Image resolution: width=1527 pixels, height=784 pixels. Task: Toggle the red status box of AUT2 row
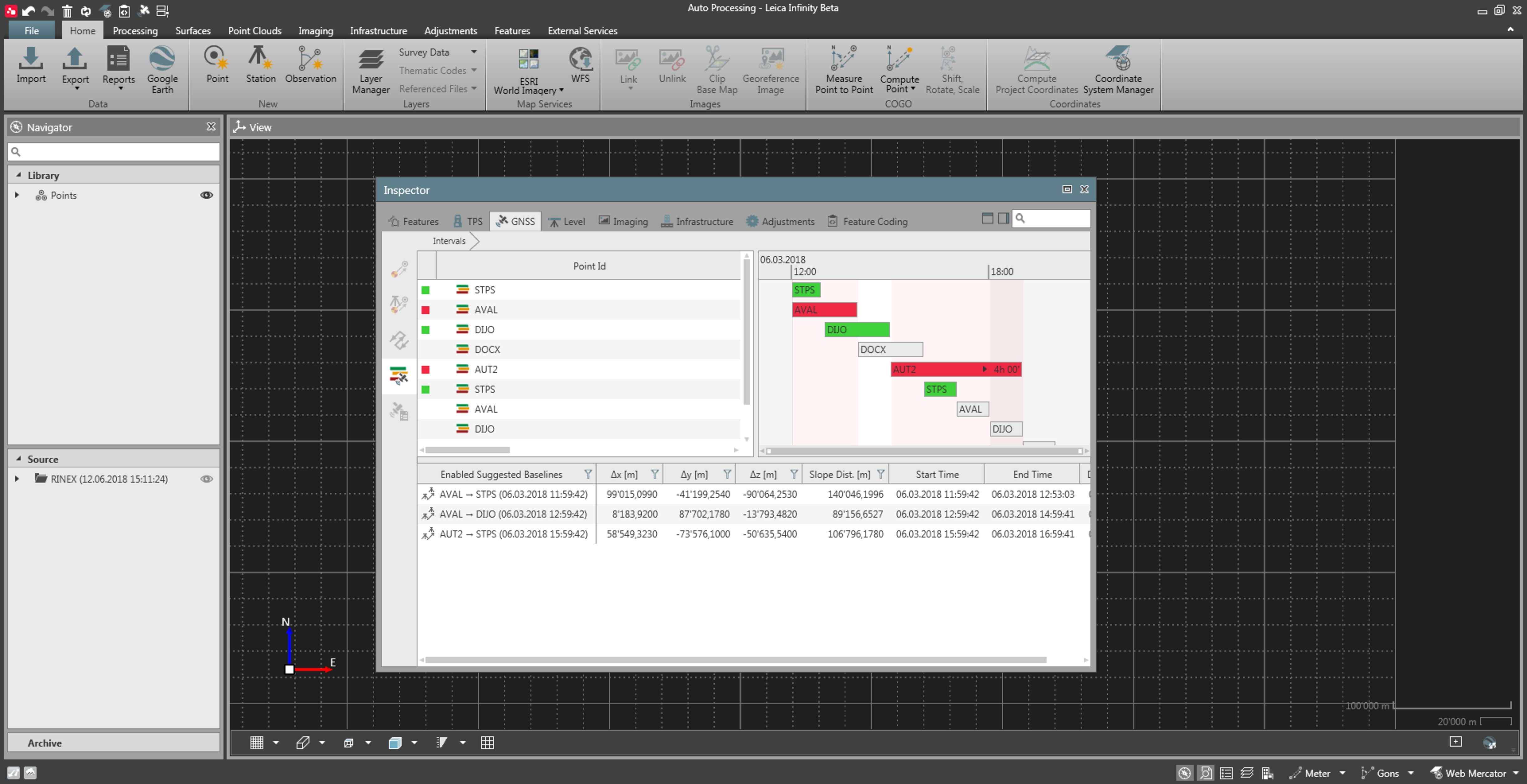tap(426, 369)
